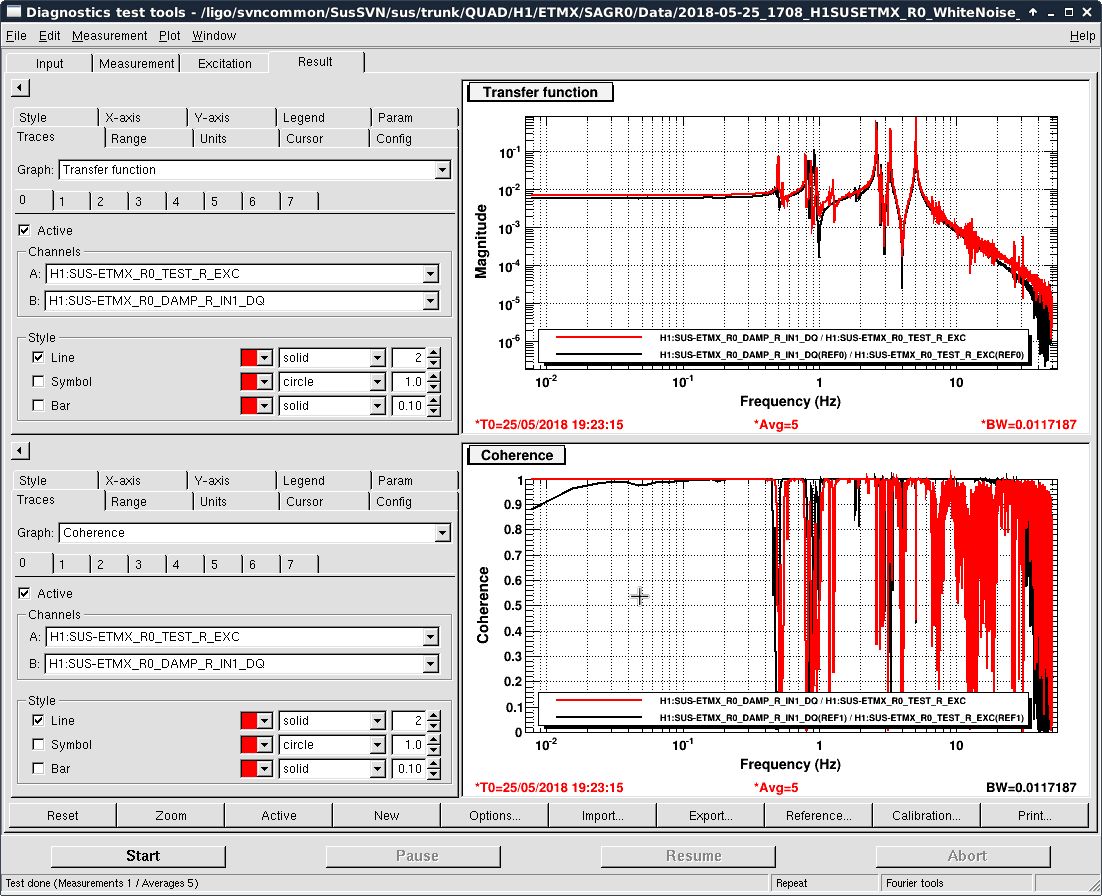
Task: Click red Bar color swatch in lower Style
Action: (250, 769)
